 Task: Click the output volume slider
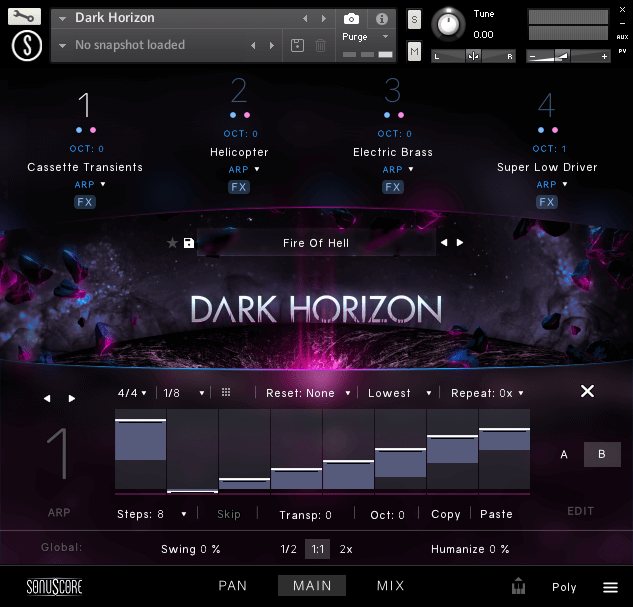pyautogui.click(x=568, y=56)
